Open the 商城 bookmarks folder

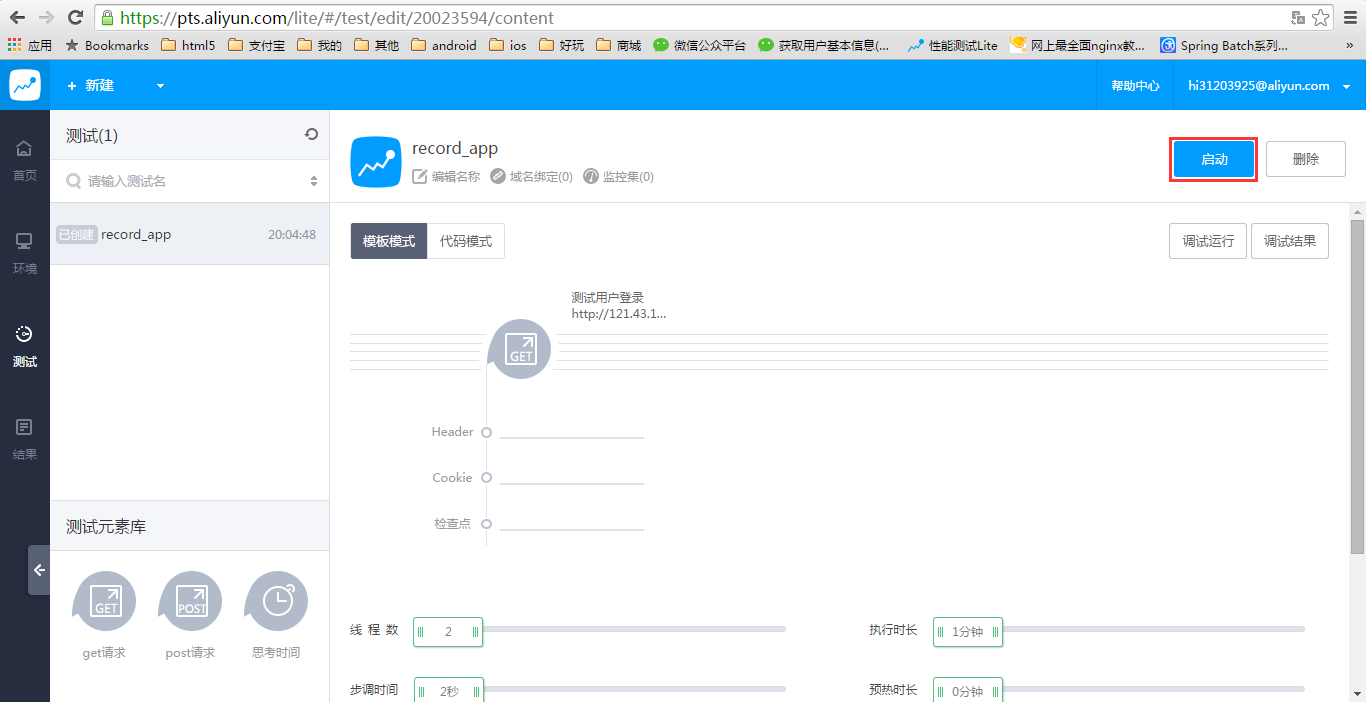pos(618,45)
